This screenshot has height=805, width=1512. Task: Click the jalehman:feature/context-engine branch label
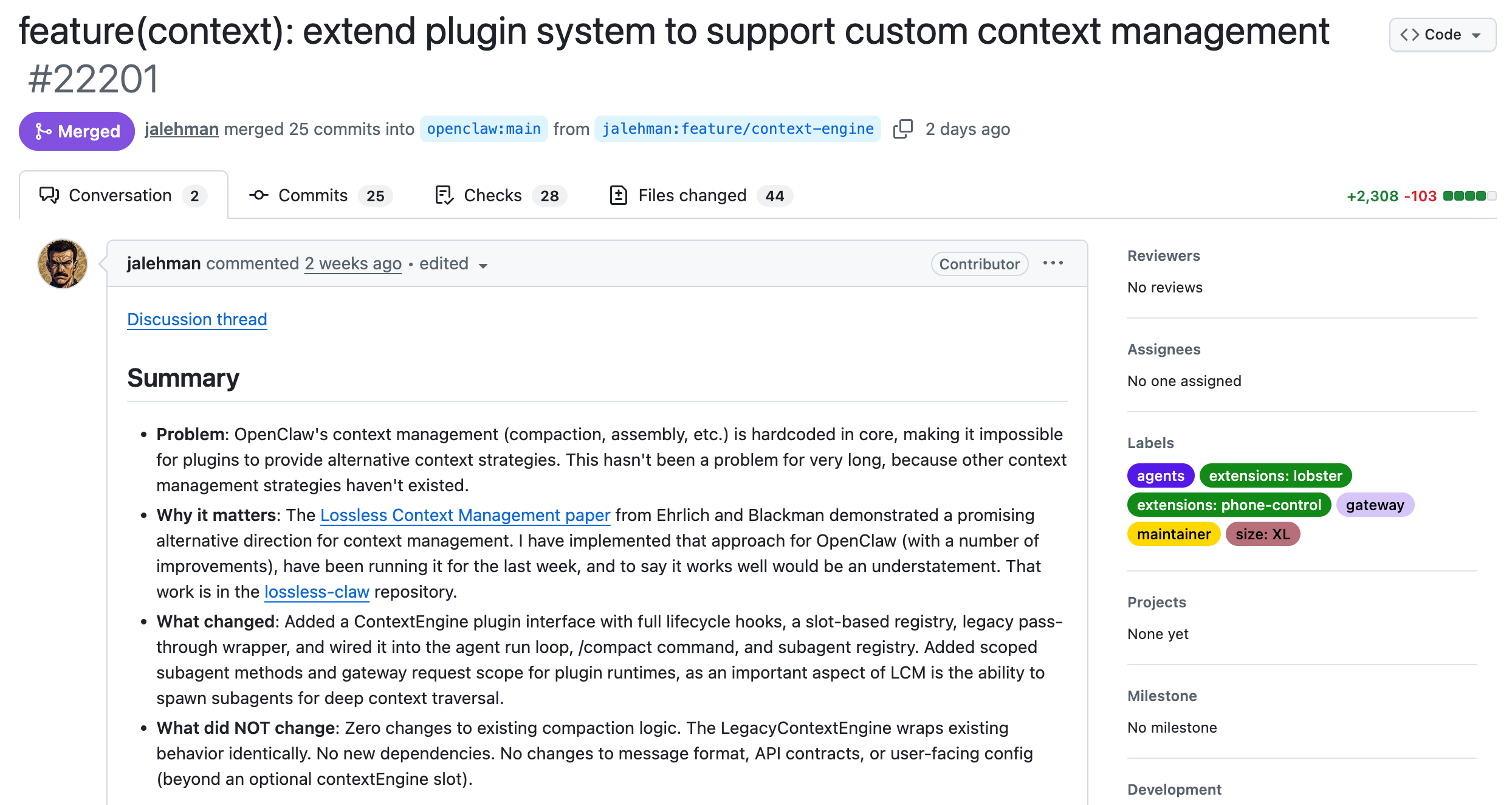tap(737, 129)
